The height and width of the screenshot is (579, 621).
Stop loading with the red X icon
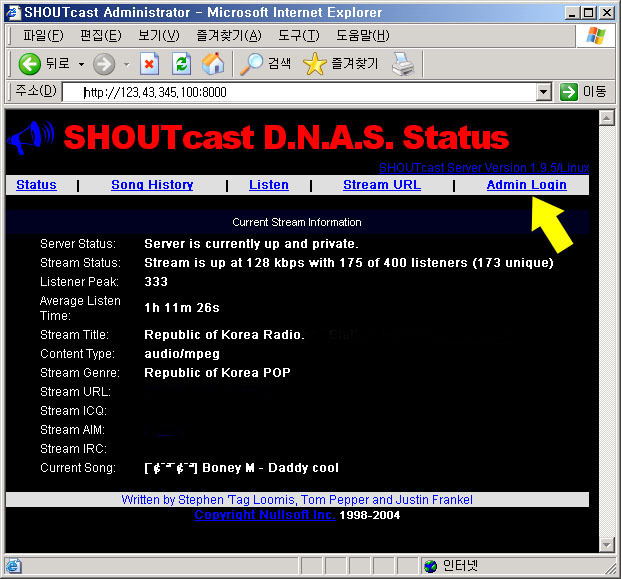tap(150, 64)
